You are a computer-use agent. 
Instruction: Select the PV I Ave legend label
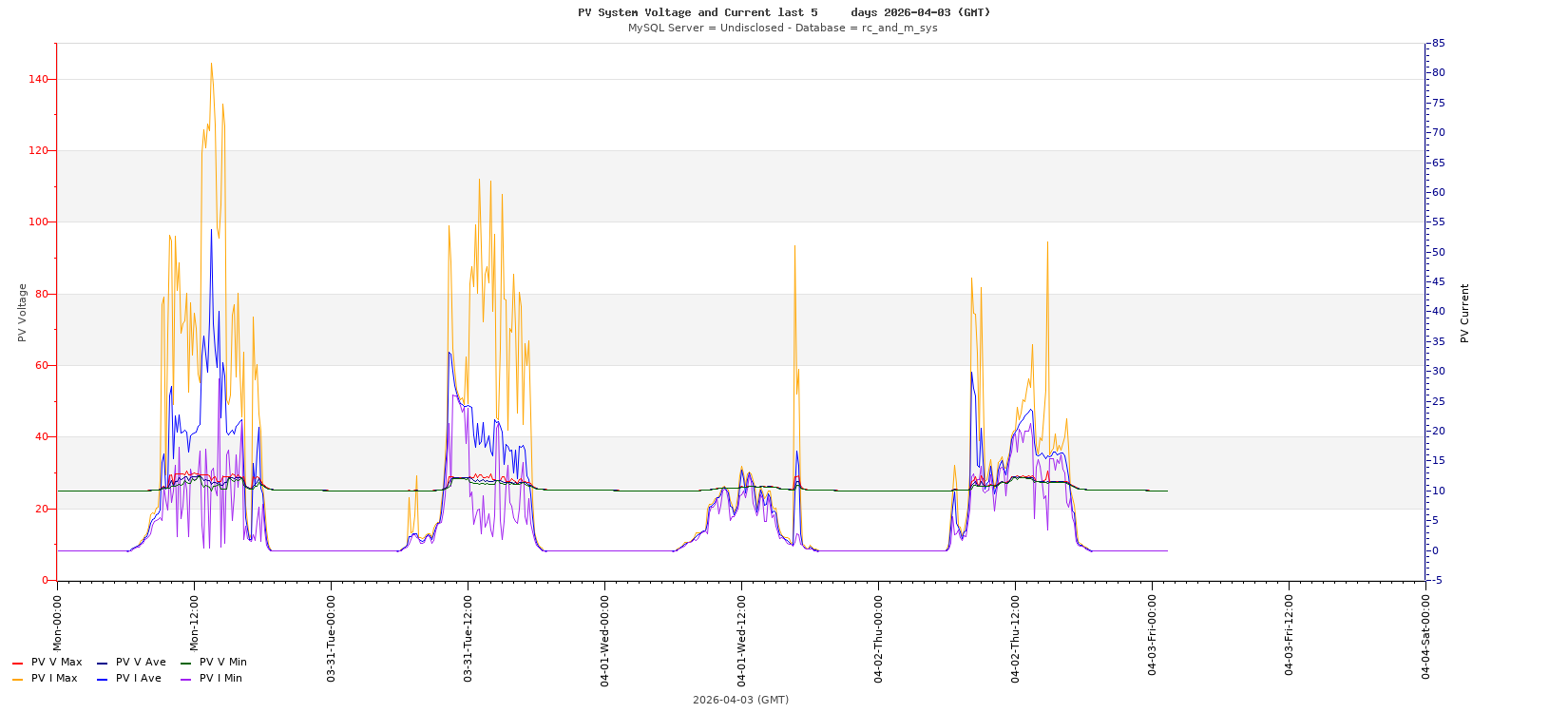click(x=138, y=679)
